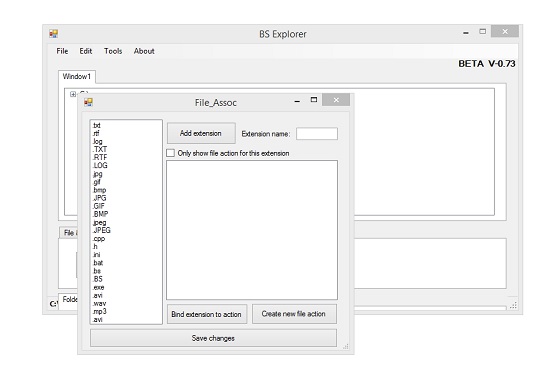Click the BS Explorer title bar app icon

(53, 34)
